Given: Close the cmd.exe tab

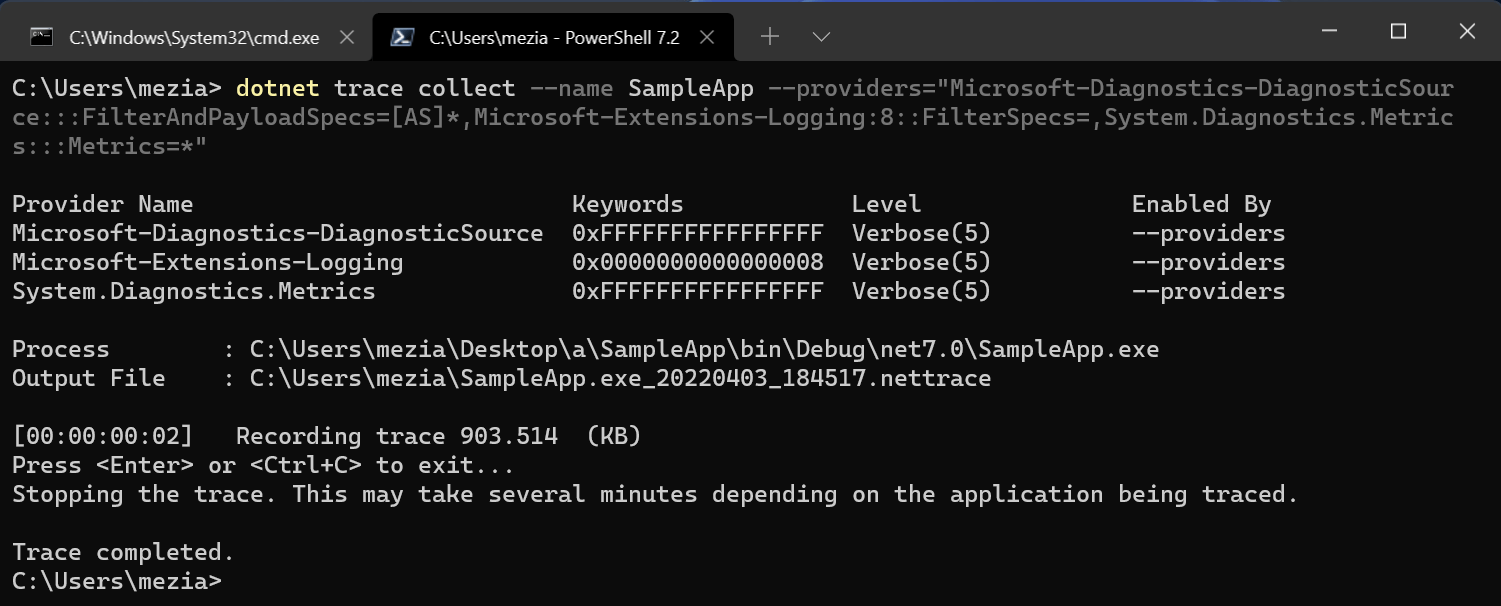Looking at the screenshot, I should pyautogui.click(x=347, y=37).
